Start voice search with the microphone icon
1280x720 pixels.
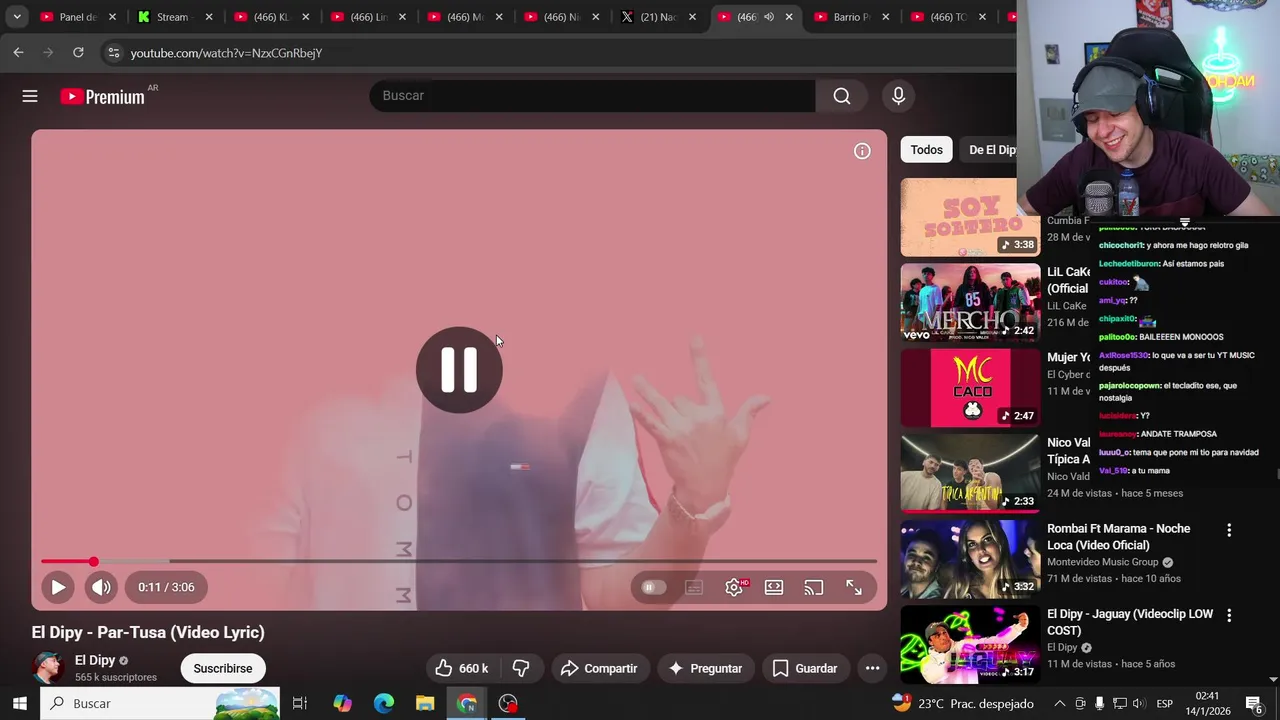898,96
